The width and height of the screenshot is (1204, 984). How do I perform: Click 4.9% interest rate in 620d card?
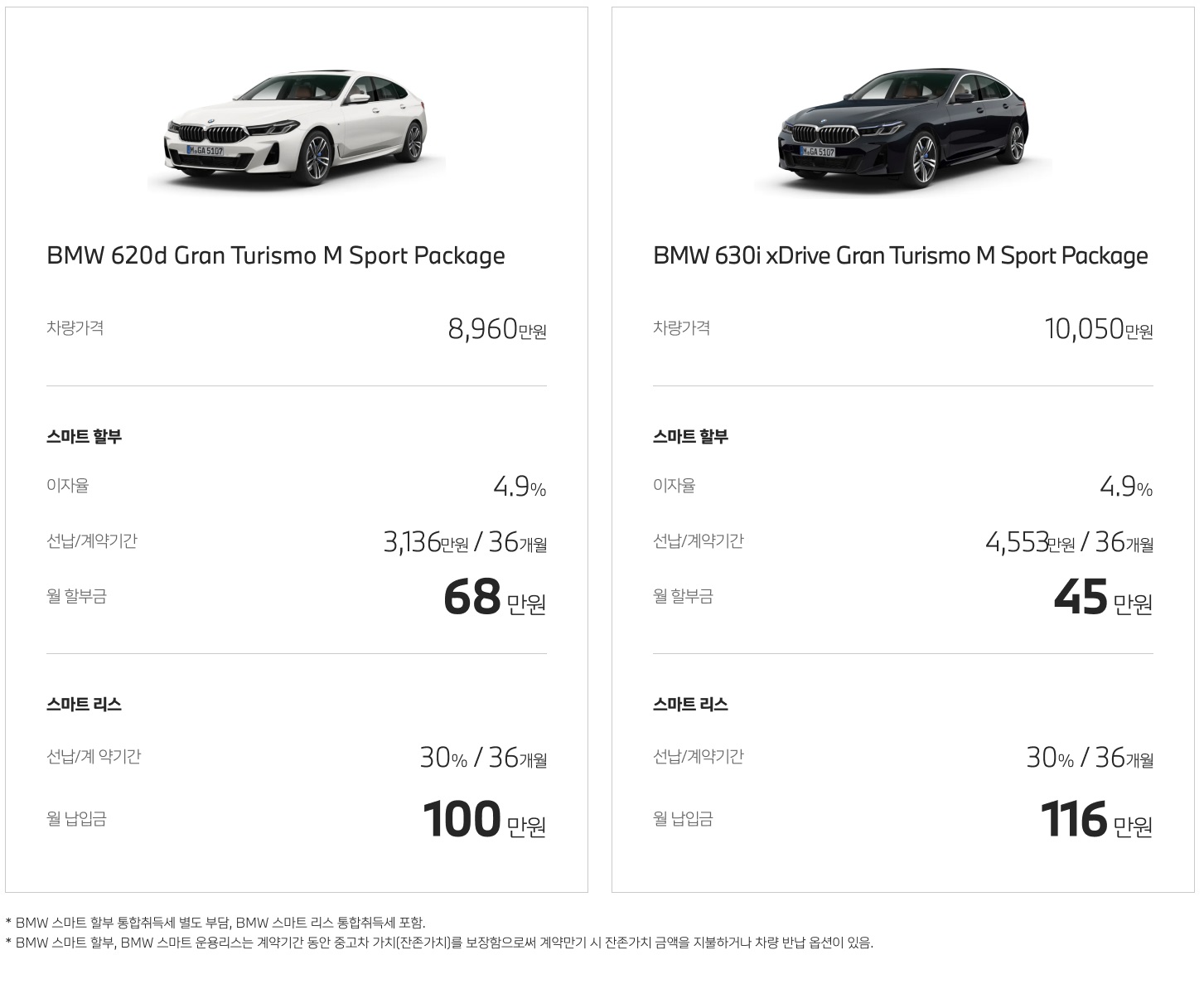(520, 487)
